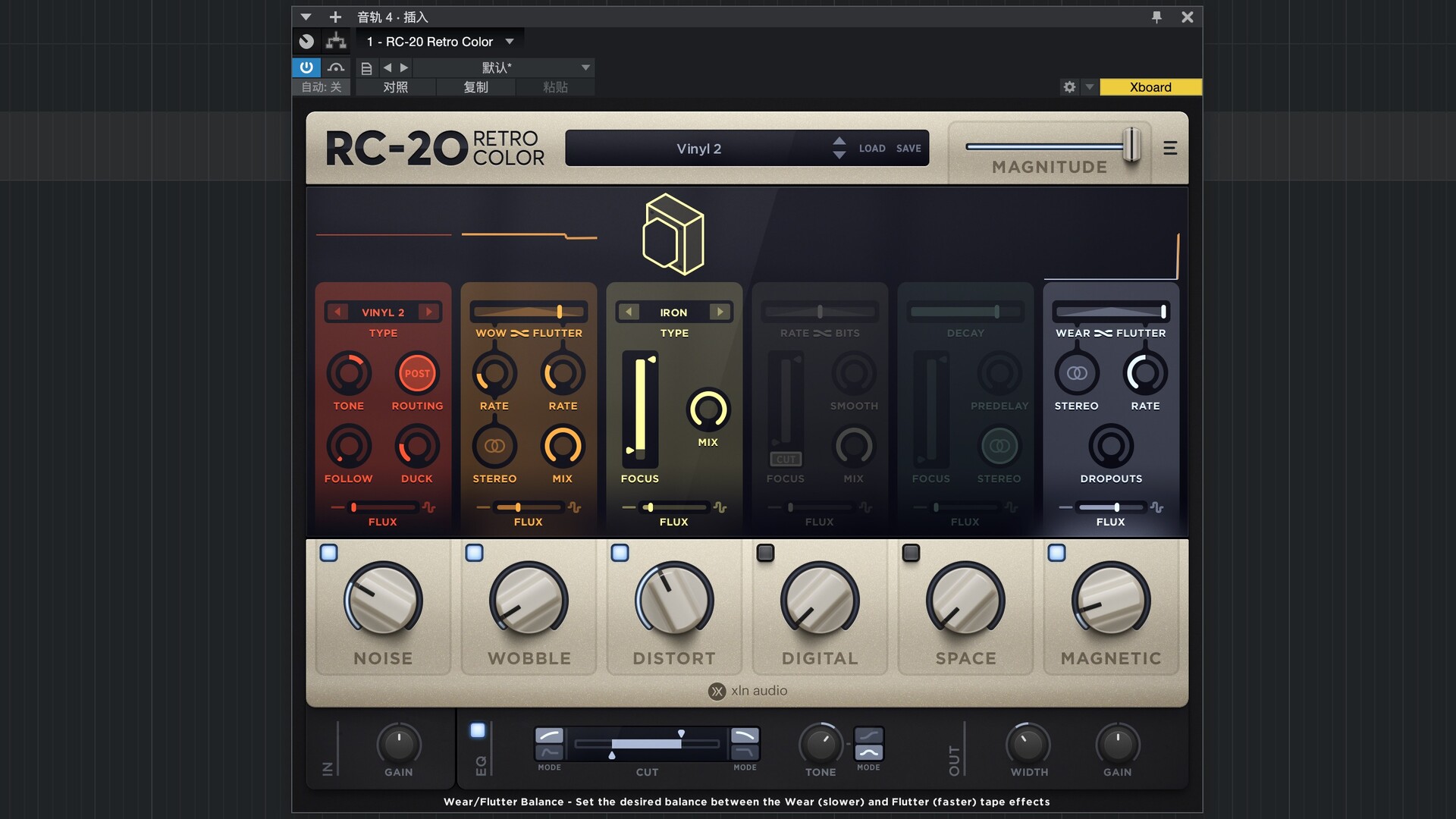The height and width of the screenshot is (819, 1456).
Task: Enable the Digital module checkbox
Action: tap(765, 553)
